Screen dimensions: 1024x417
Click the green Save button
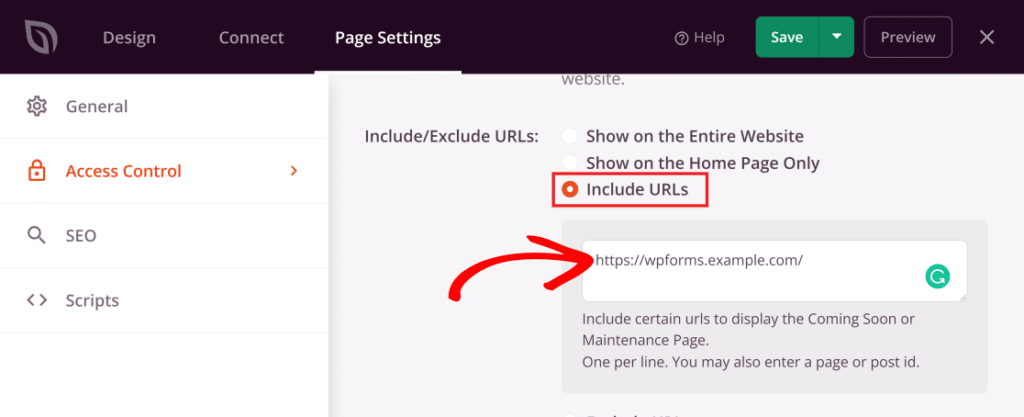pyautogui.click(x=787, y=37)
